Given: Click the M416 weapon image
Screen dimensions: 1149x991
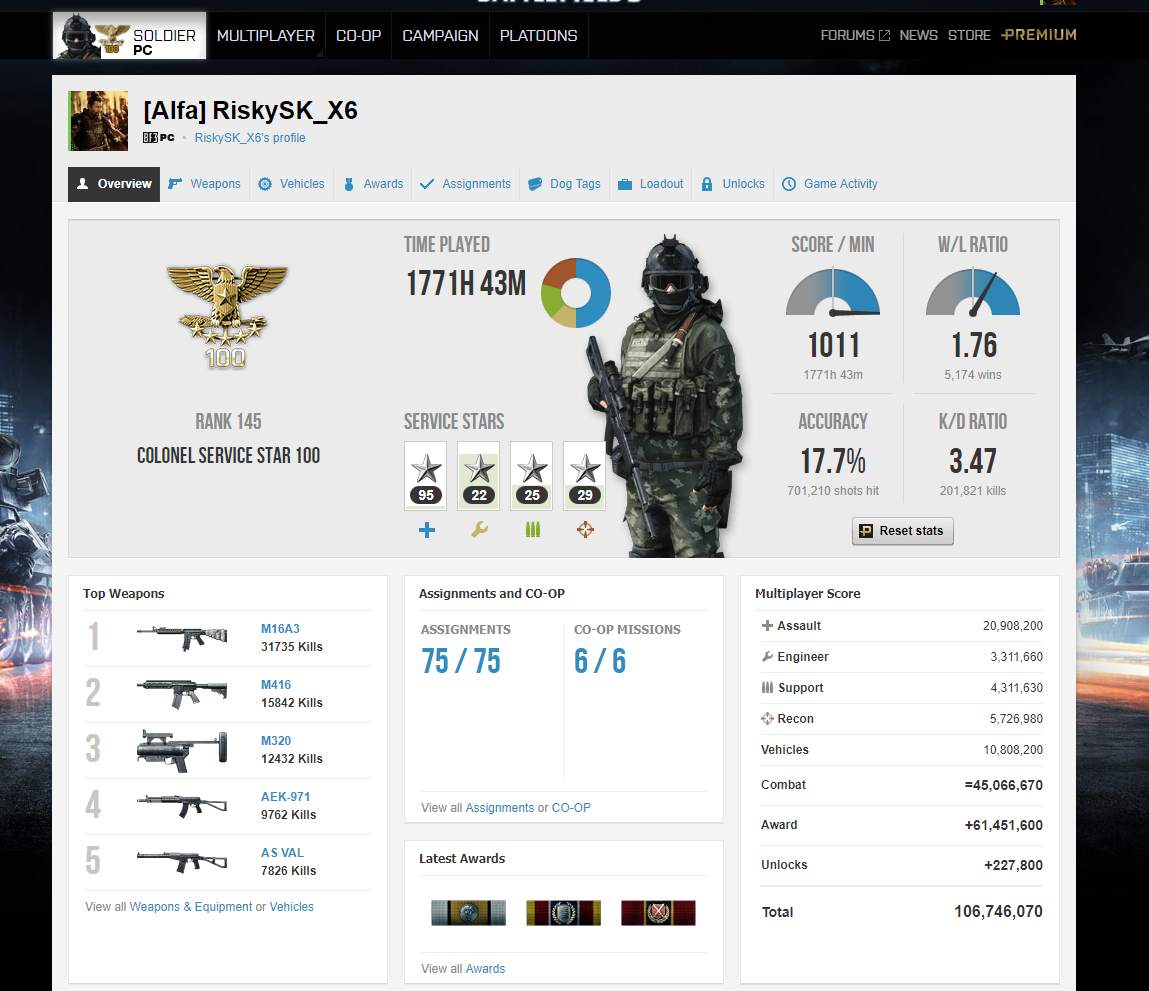Looking at the screenshot, I should click(x=182, y=693).
